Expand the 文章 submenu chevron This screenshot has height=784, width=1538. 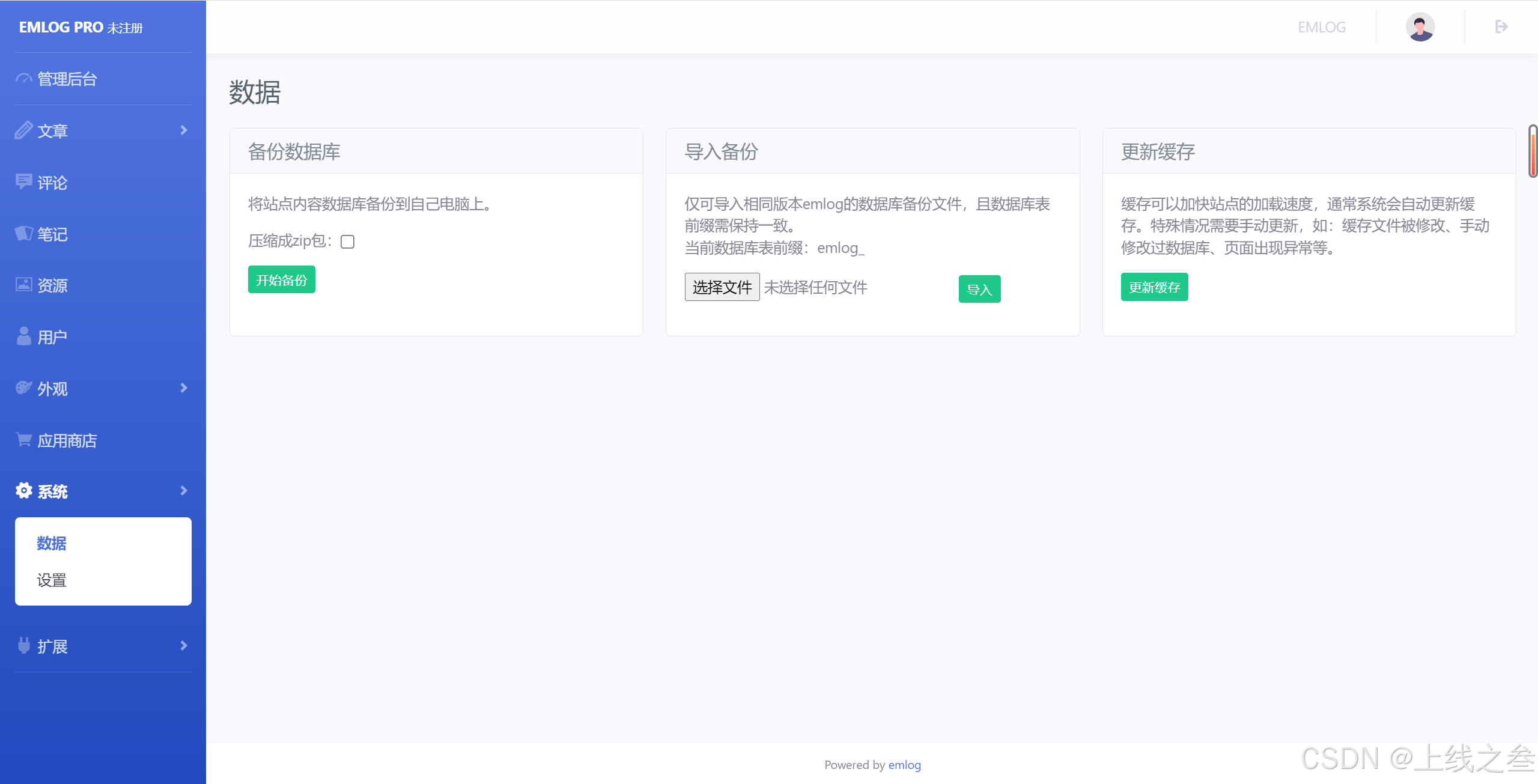tap(184, 130)
